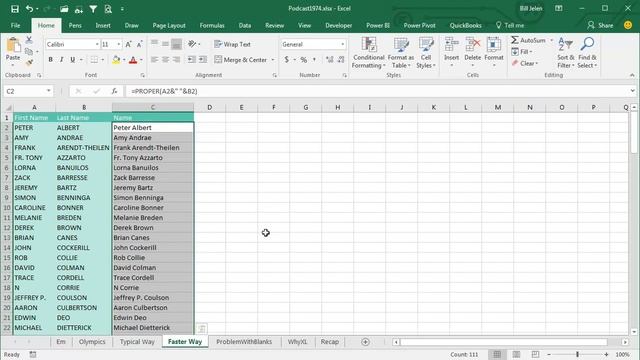Click Merge & Center button
640x360 pixels.
point(240,60)
